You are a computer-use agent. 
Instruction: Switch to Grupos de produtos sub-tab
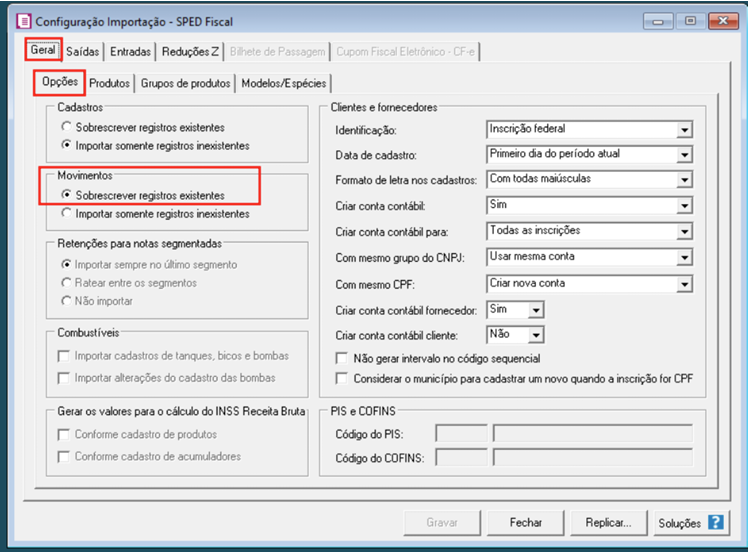(x=186, y=83)
